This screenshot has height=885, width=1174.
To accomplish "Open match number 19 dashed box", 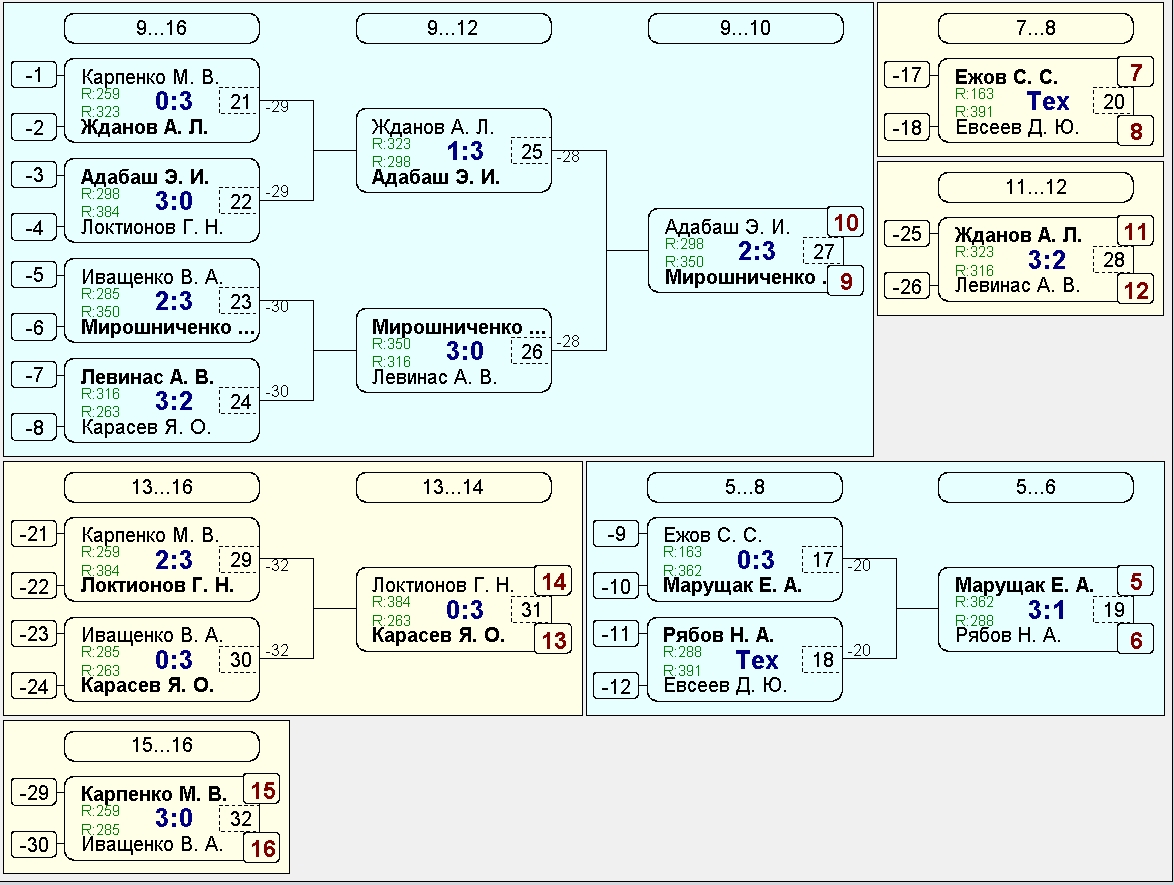I will (x=1113, y=610).
